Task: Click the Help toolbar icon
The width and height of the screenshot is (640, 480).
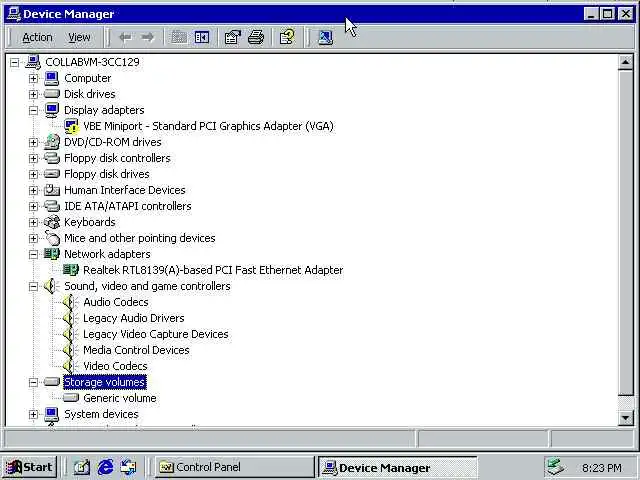Action: [x=287, y=37]
